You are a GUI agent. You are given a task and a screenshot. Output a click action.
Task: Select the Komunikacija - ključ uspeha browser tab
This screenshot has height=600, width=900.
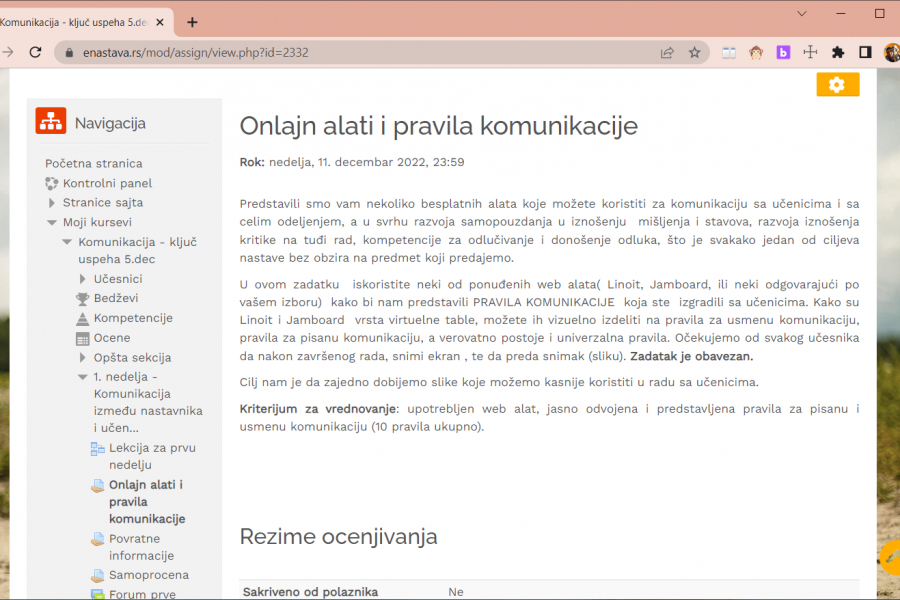click(73, 22)
